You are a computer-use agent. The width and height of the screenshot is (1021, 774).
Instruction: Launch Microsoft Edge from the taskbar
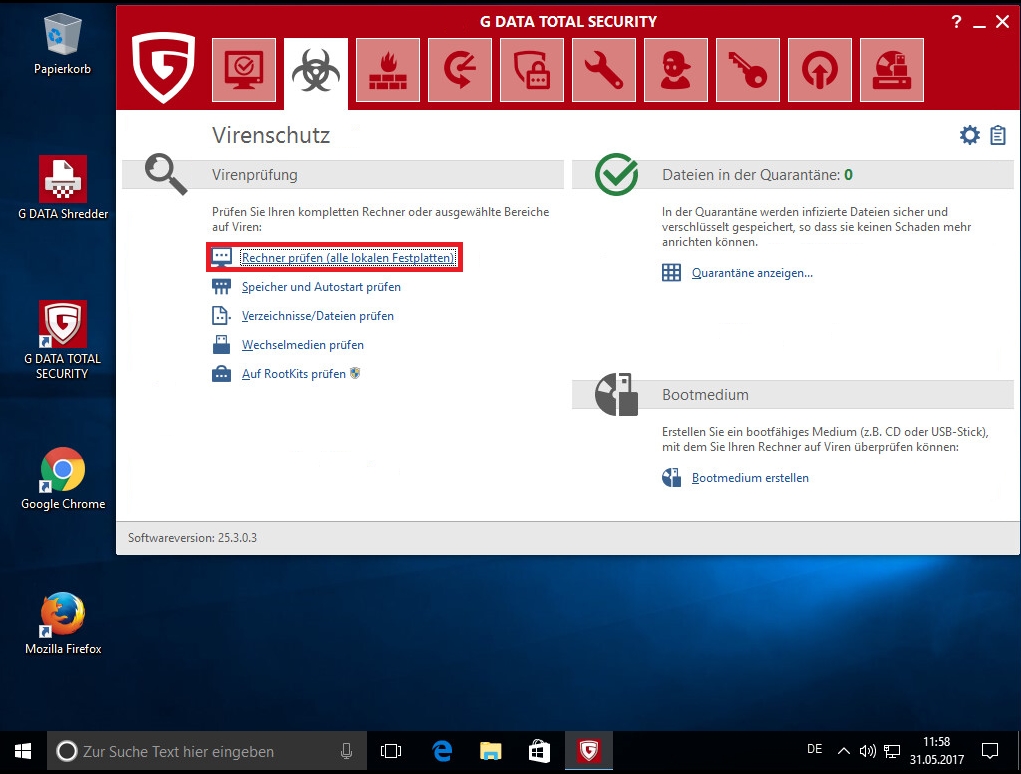pos(442,751)
